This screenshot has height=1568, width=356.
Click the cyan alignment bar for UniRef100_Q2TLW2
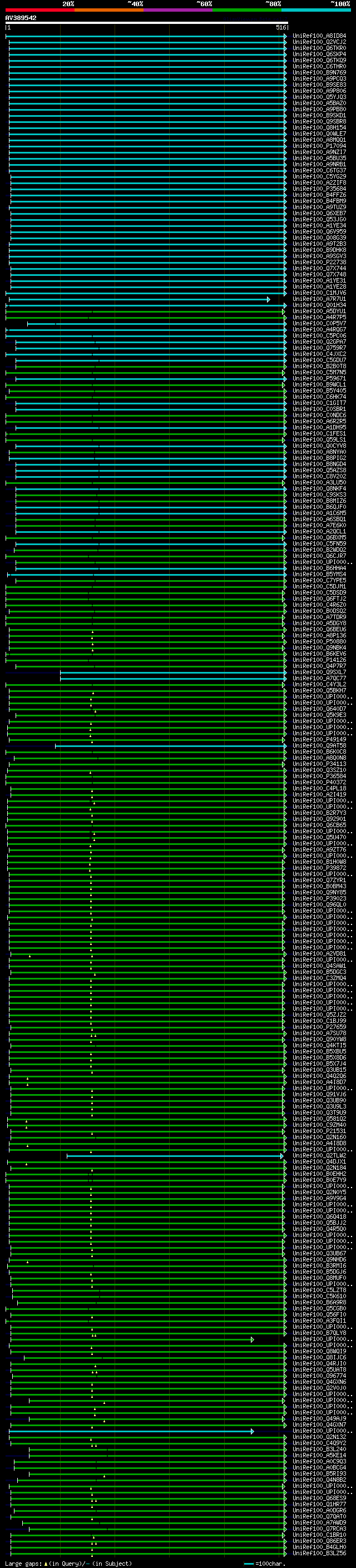[x=175, y=1155]
